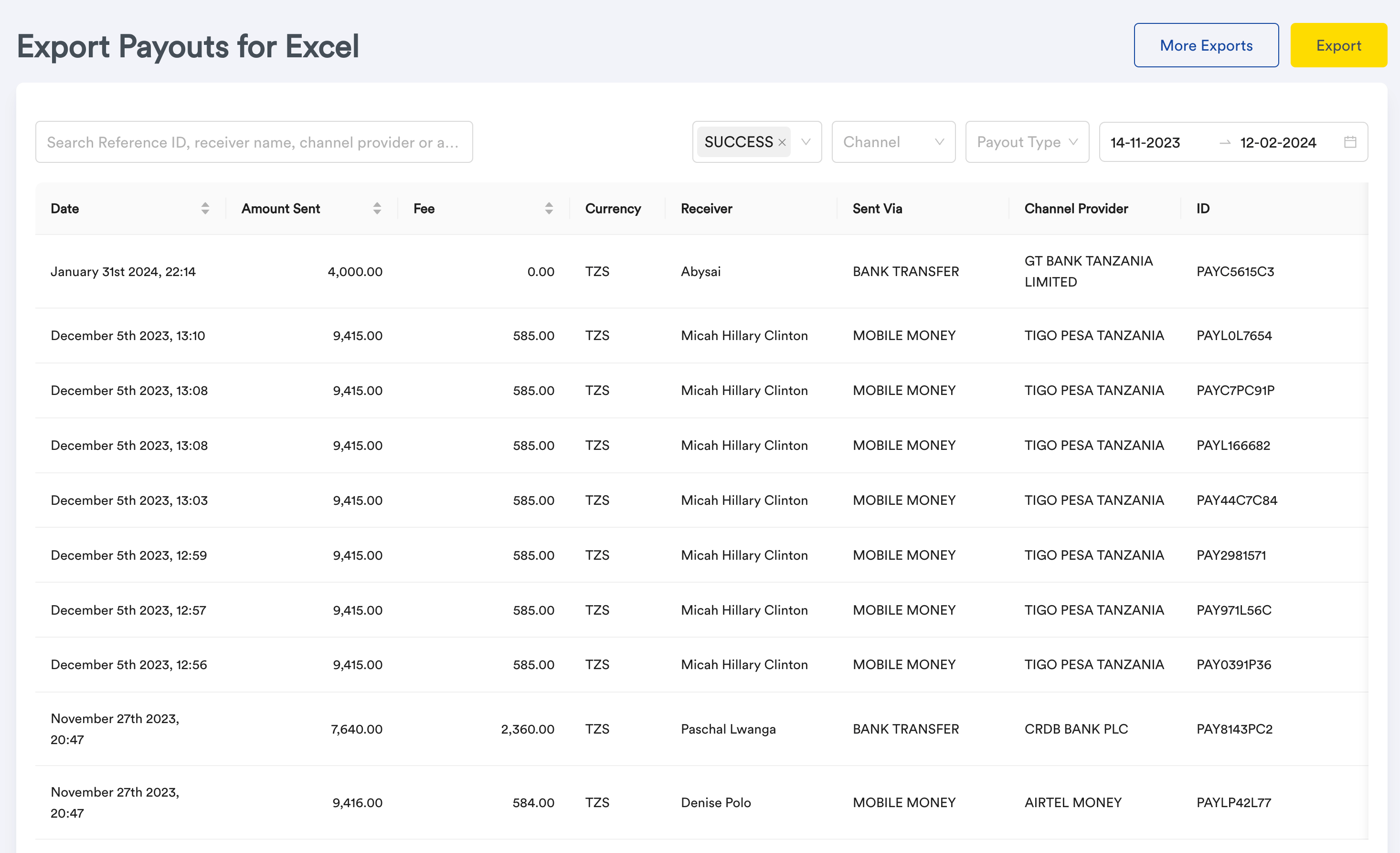This screenshot has height=853, width=1400.
Task: Click the Export button
Action: (1338, 45)
